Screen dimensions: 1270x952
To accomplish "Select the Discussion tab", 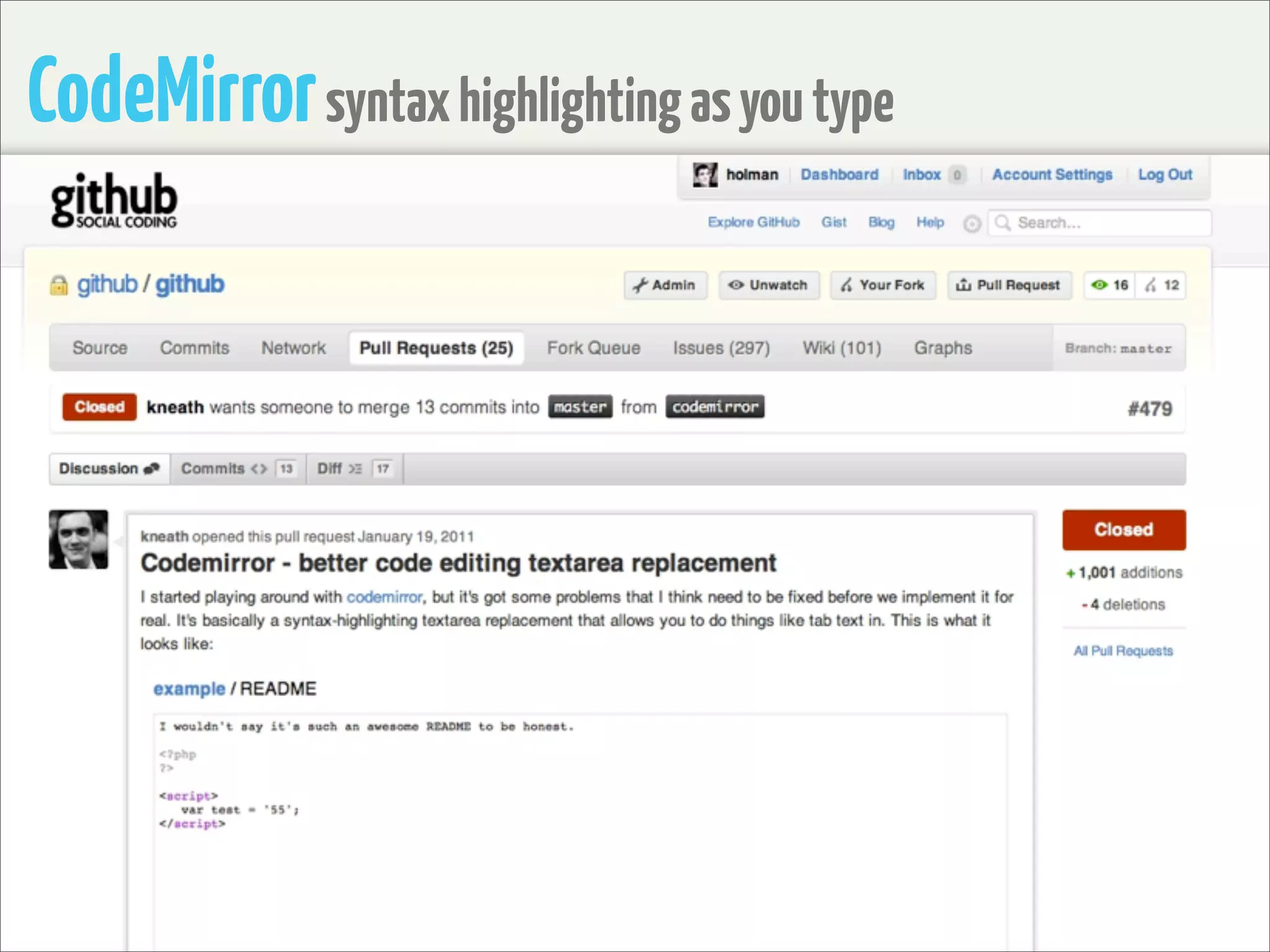I will coord(110,469).
